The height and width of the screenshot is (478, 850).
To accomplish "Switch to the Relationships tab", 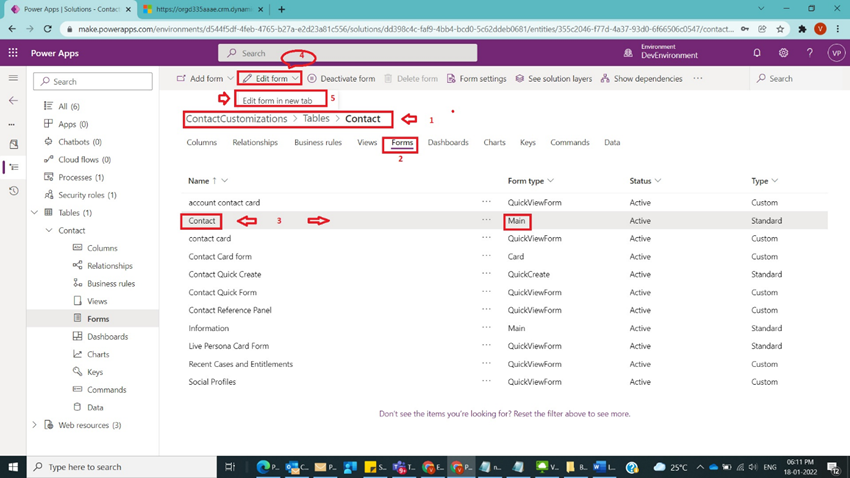I will point(255,143).
